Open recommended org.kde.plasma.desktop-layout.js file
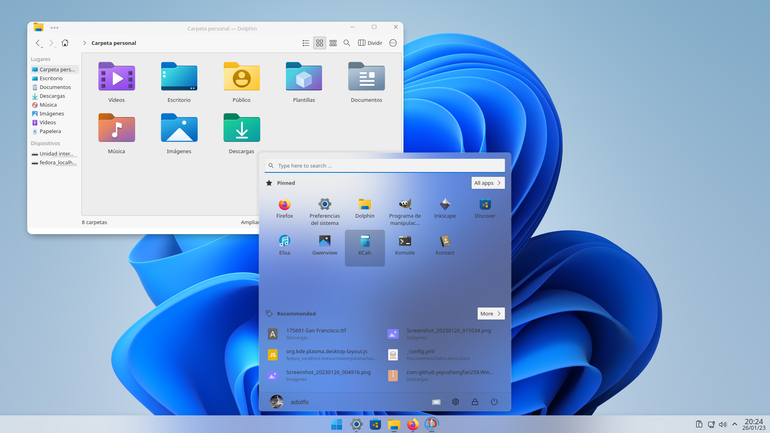 tap(324, 354)
